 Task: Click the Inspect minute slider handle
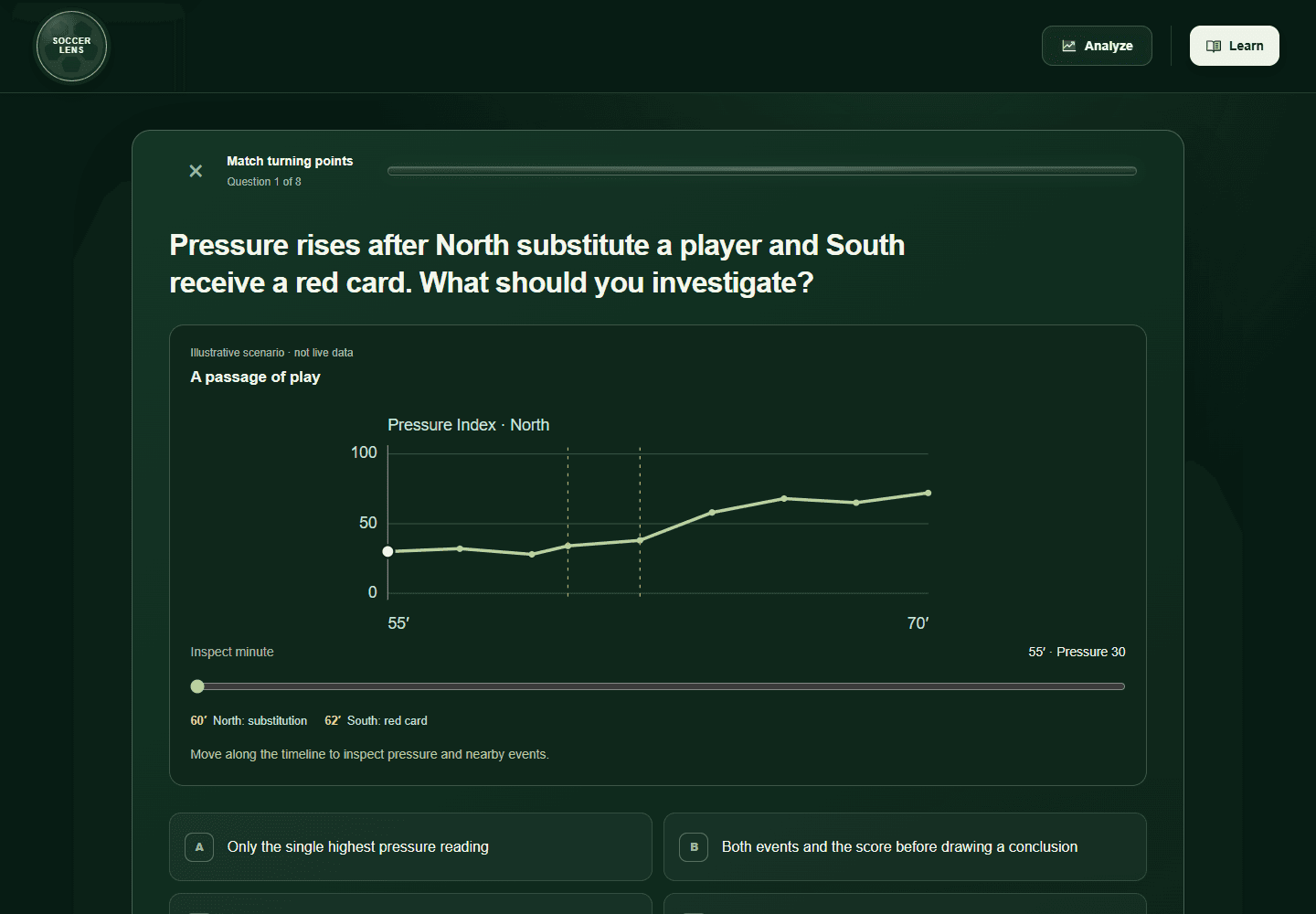pyautogui.click(x=197, y=686)
